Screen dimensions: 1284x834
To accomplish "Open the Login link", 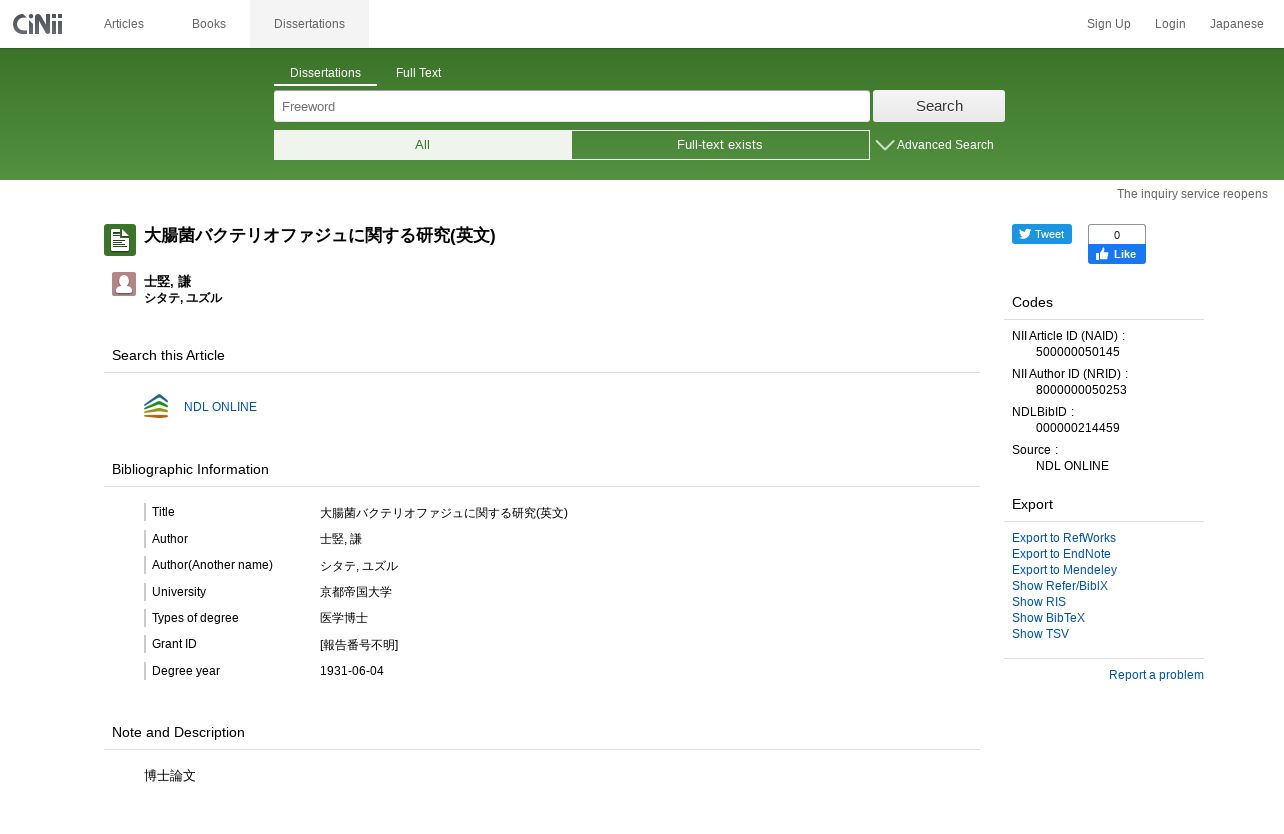I will (1170, 24).
